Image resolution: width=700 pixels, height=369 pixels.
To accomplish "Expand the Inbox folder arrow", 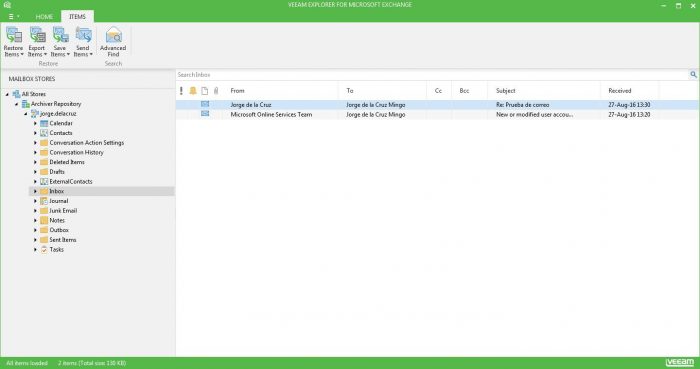I will [x=35, y=191].
